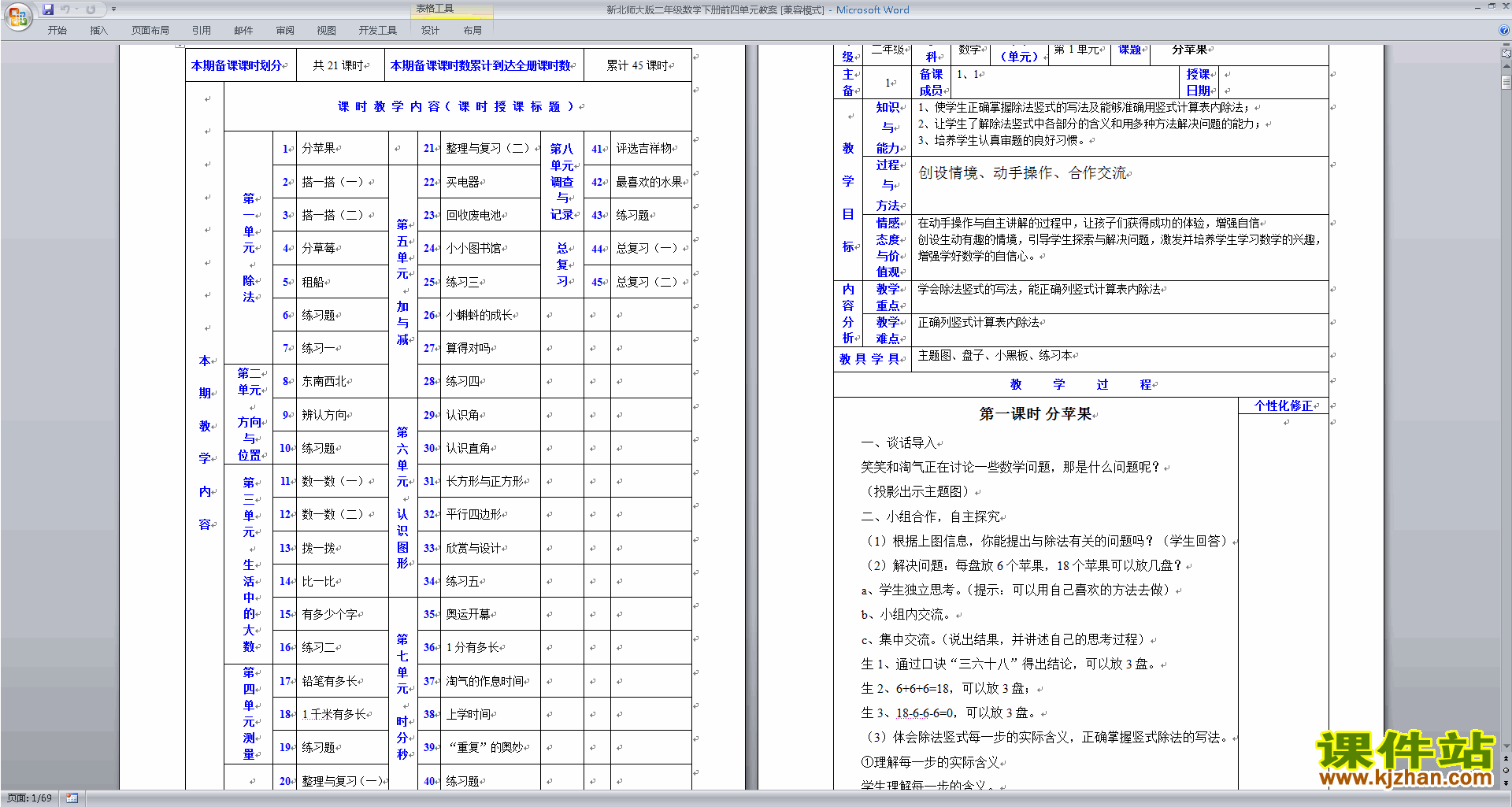Image resolution: width=1512 pixels, height=807 pixels.
Task: Click the vertical scrollbar thumb
Action: point(1506,82)
